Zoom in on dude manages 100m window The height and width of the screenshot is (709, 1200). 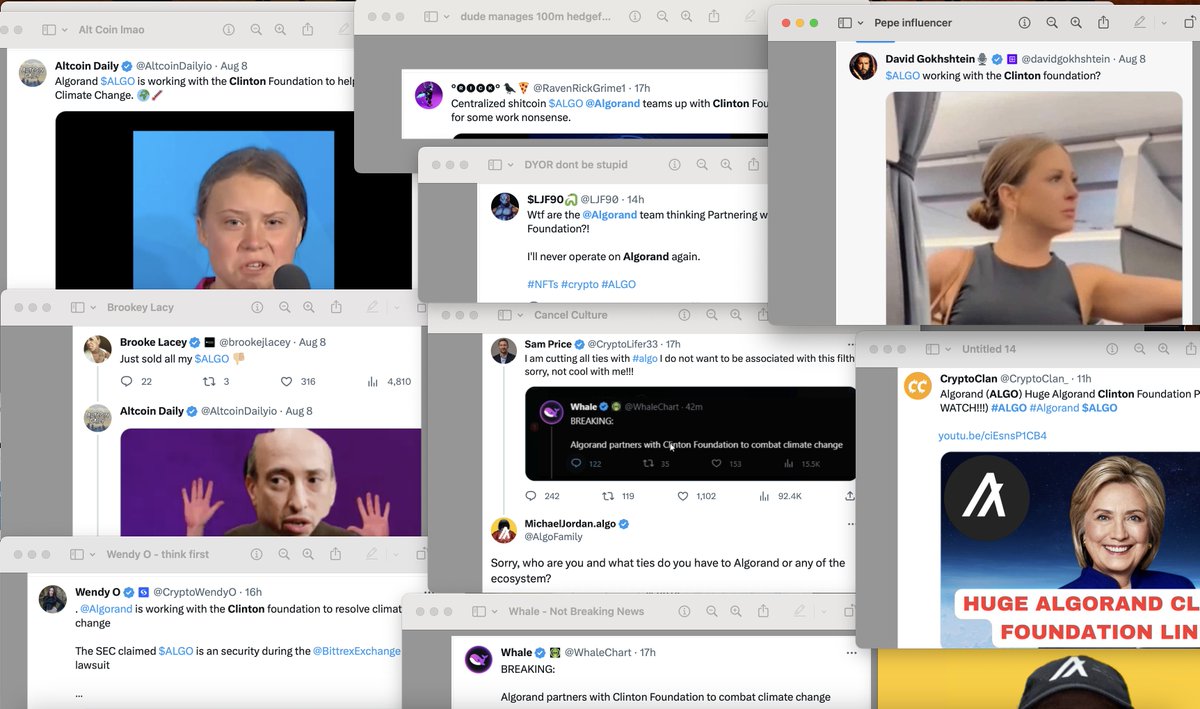686,17
